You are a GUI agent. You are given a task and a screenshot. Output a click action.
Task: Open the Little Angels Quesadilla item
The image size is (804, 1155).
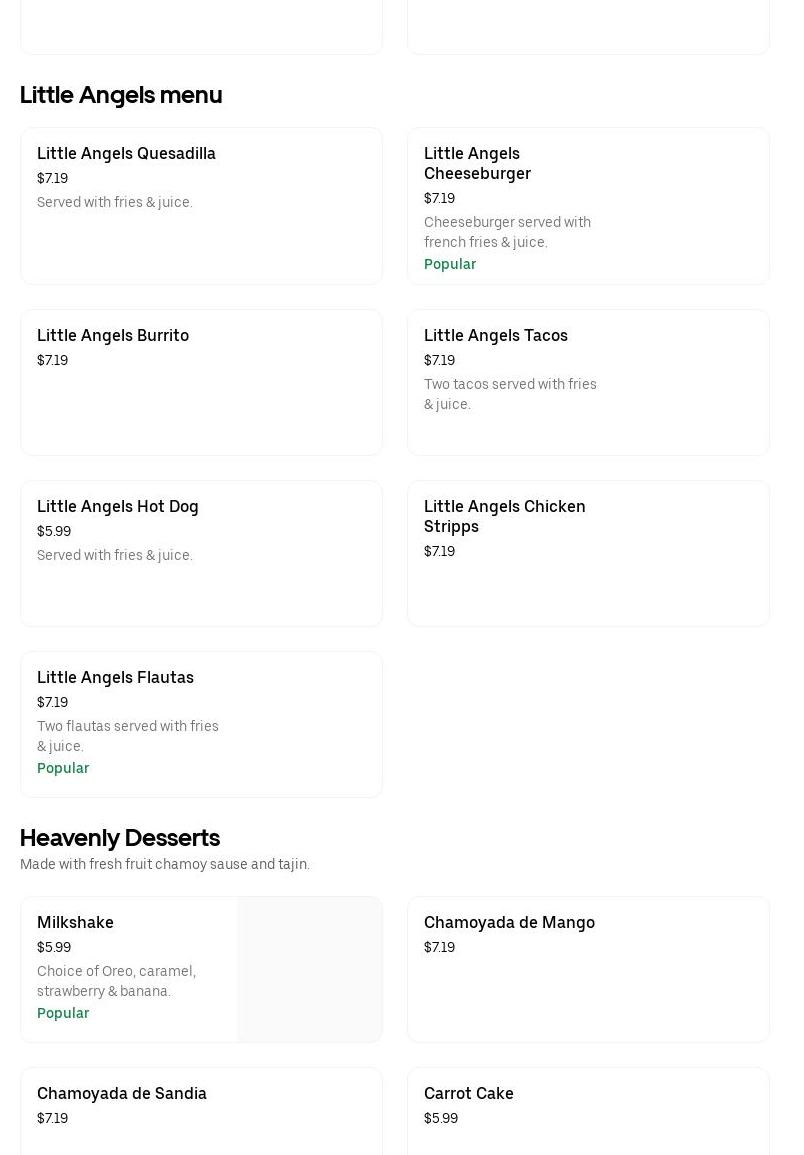[126, 154]
